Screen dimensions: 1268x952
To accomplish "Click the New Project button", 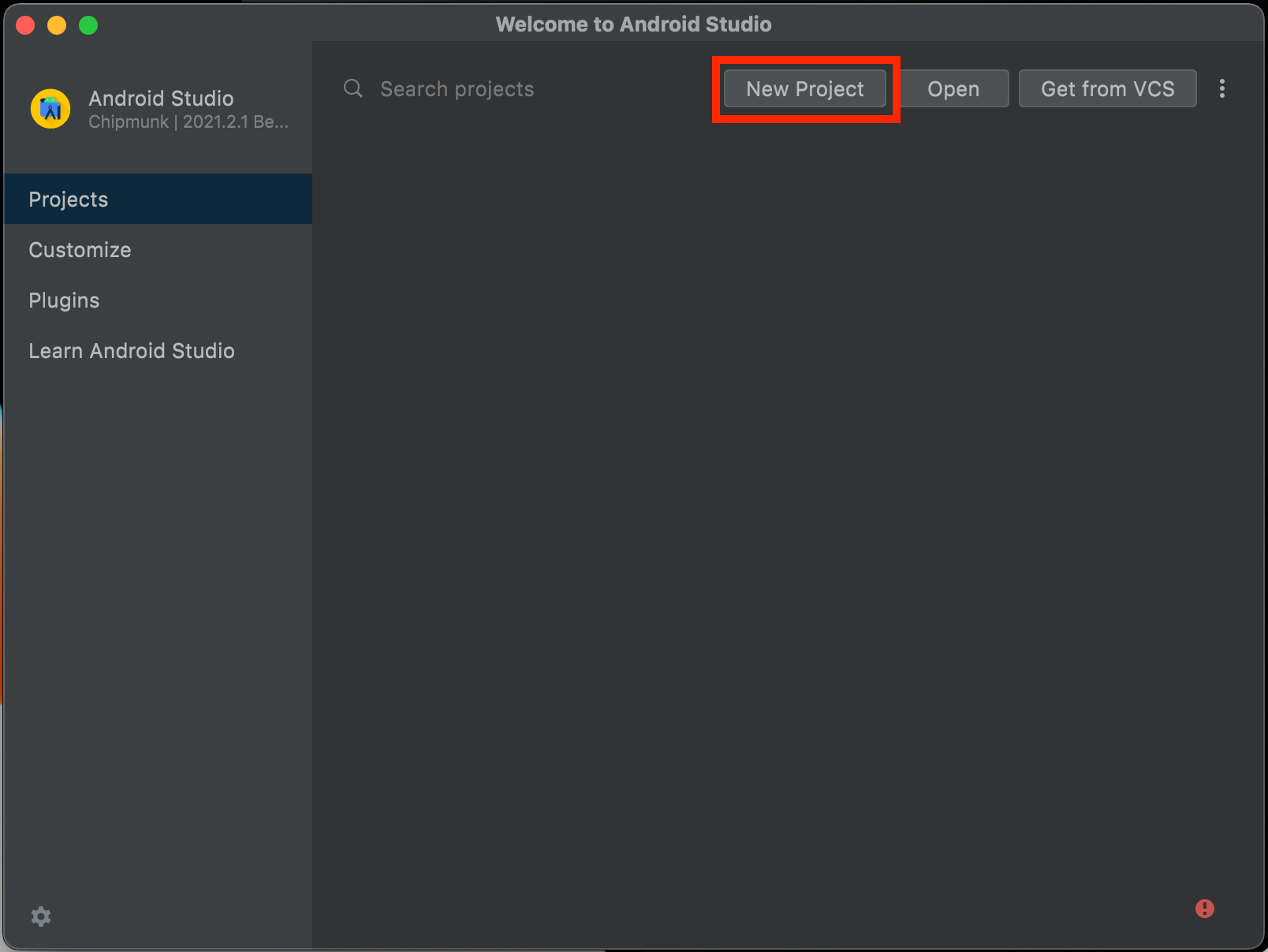I will click(805, 88).
